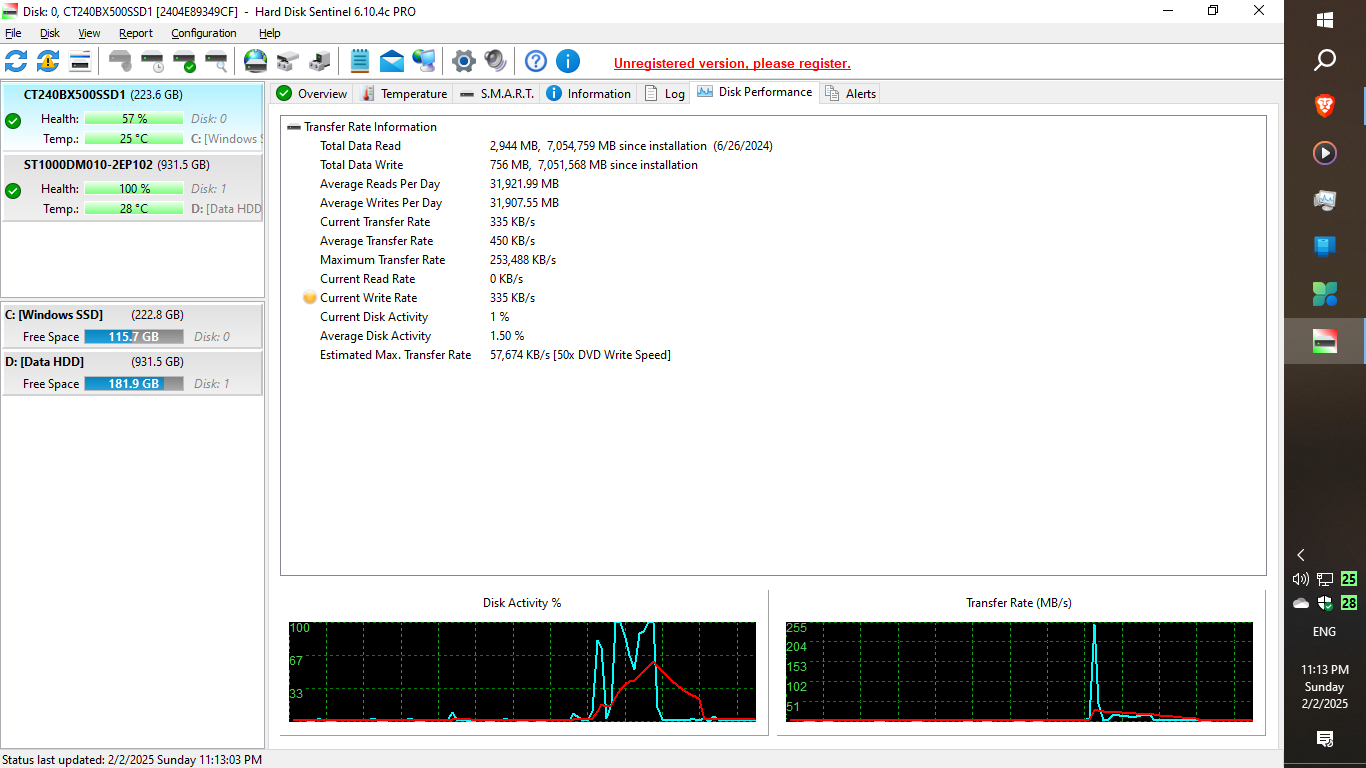Viewport: 1366px width, 768px height.
Task: Click the speaker sound toolbar icon
Action: [496, 61]
